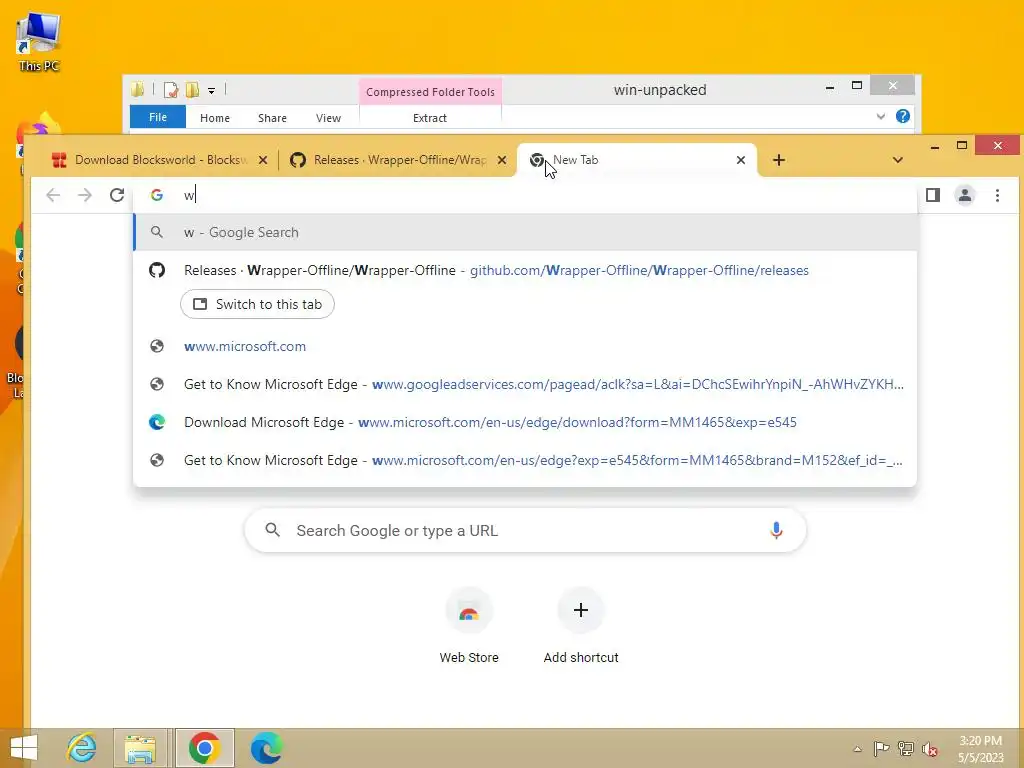Click magnifier icon in Google search box
1024x768 pixels.
pyautogui.click(x=273, y=530)
